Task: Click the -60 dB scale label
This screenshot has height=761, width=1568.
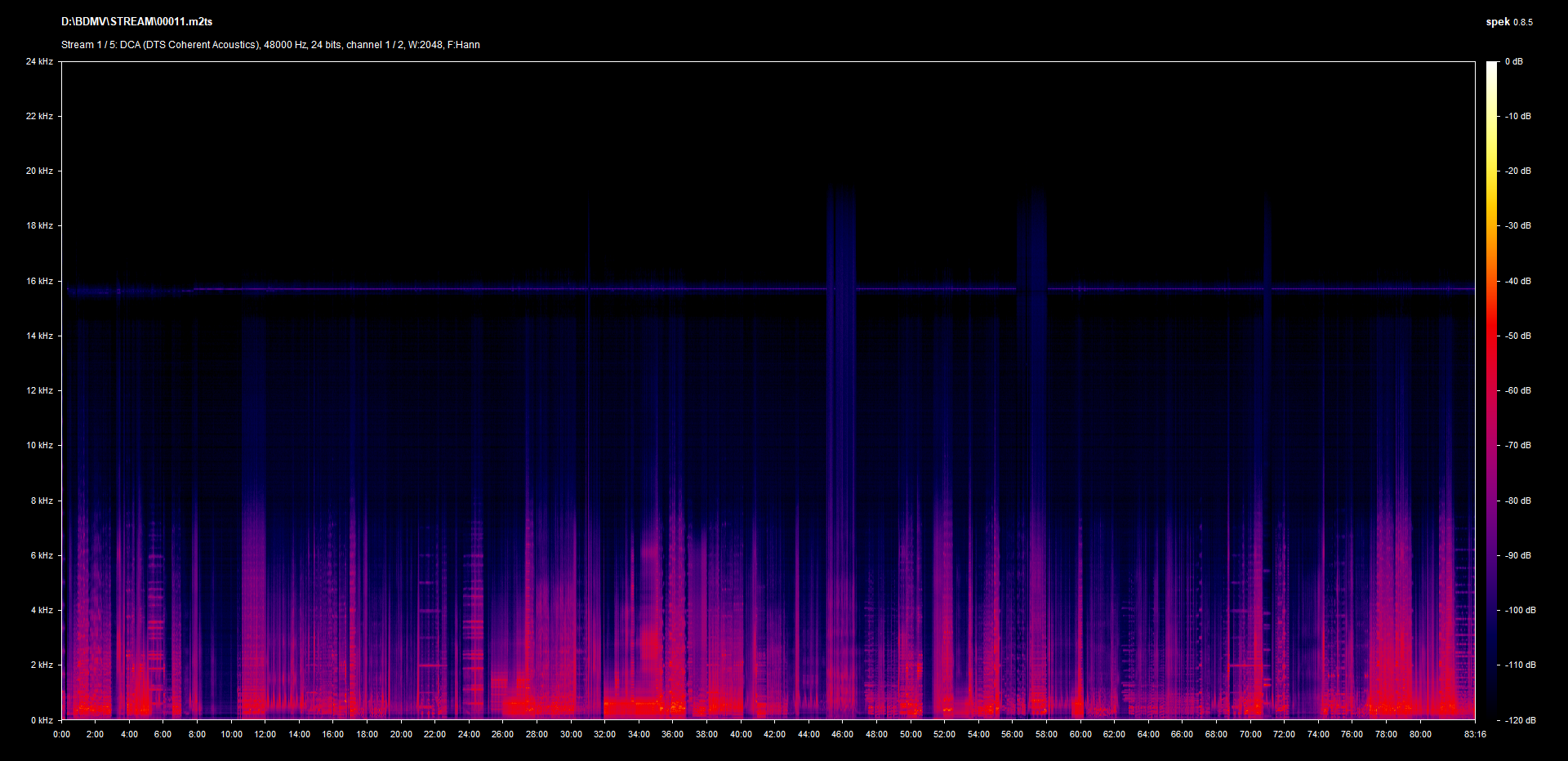Action: coord(1517,390)
